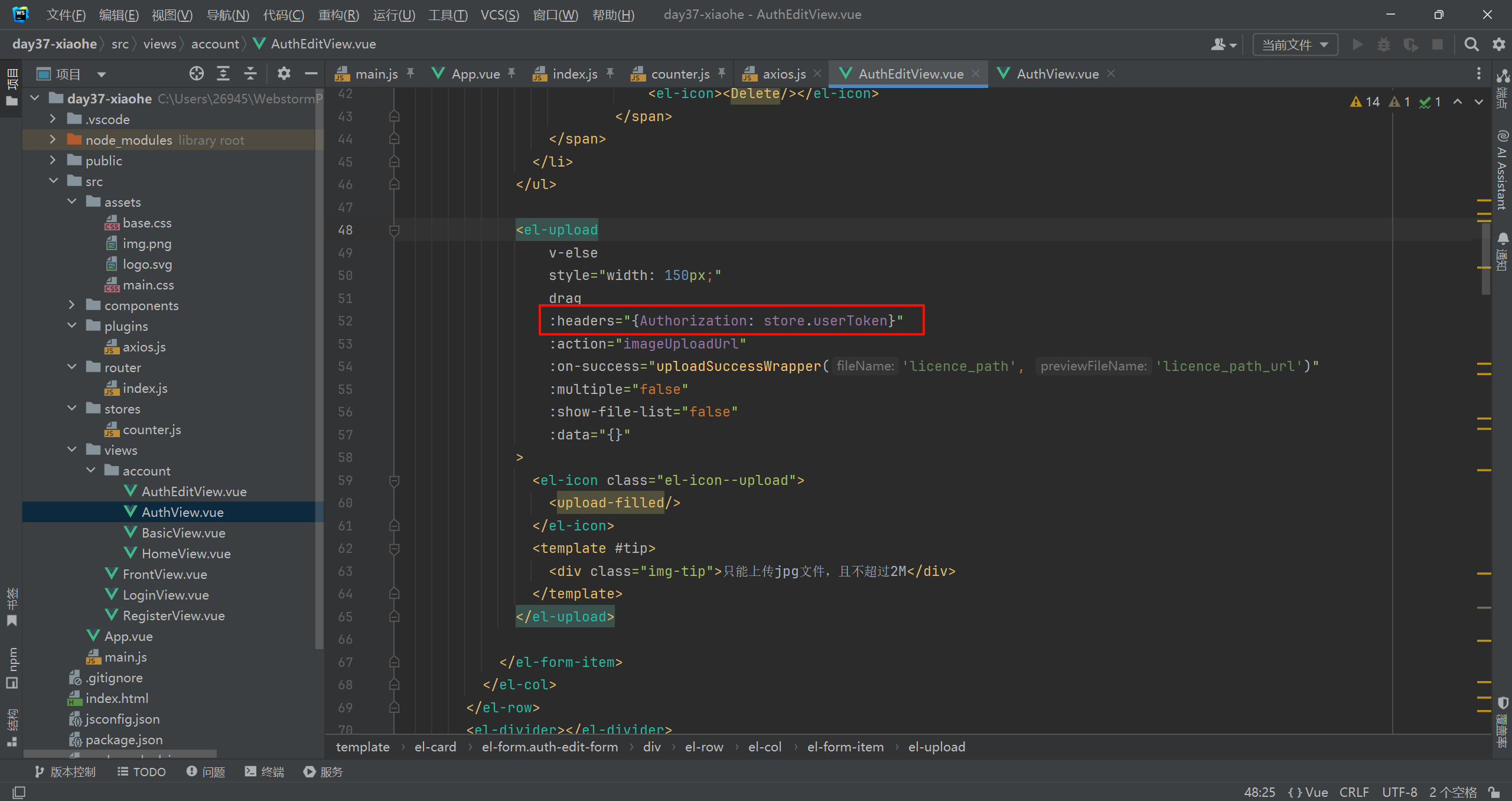Open editor tabs more options menu
The height and width of the screenshot is (801, 1512).
[1479, 74]
